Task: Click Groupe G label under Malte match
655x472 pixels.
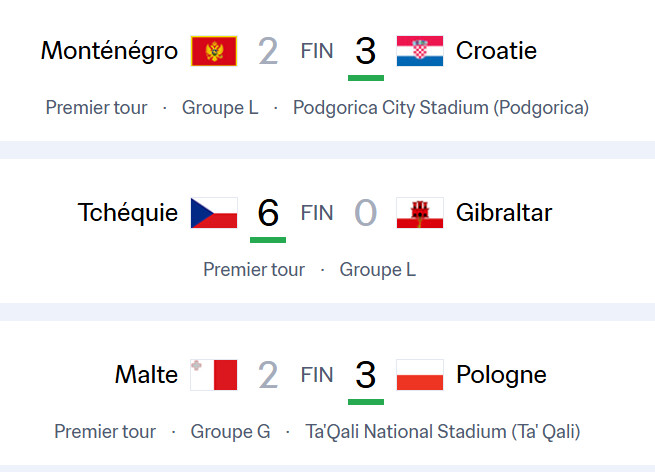Action: [x=231, y=432]
